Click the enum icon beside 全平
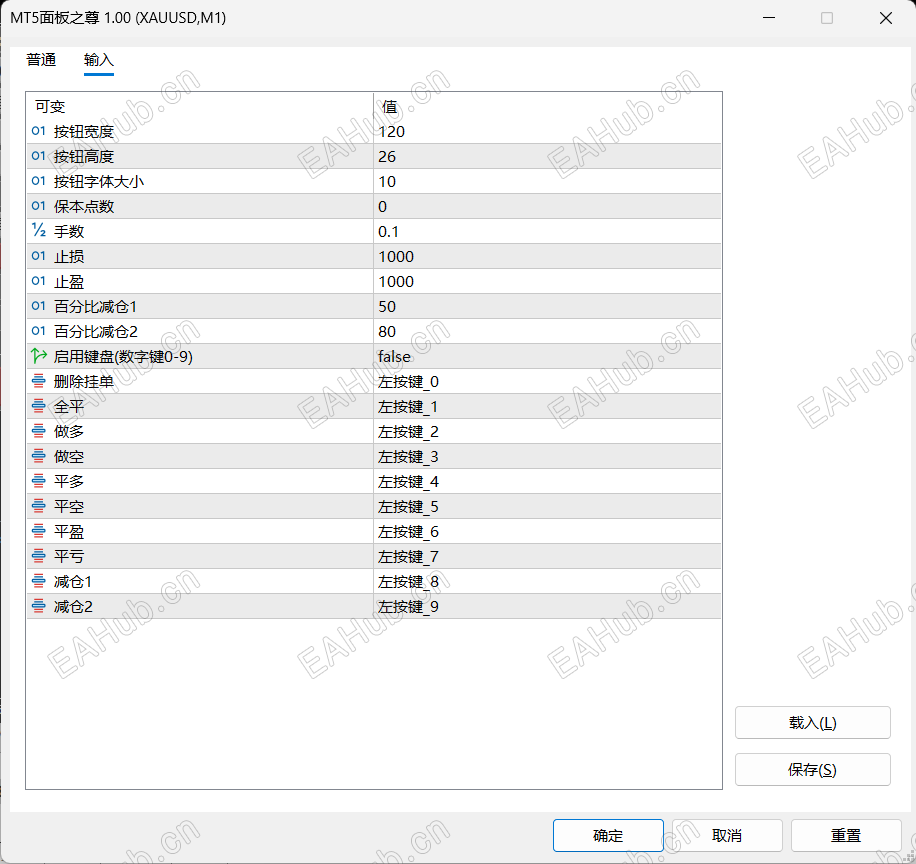The width and height of the screenshot is (916, 864). pyautogui.click(x=39, y=406)
